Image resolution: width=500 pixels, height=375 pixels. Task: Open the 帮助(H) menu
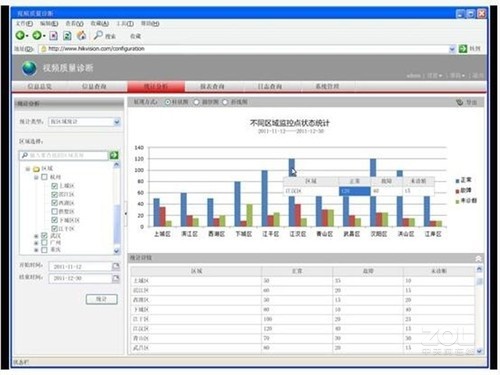[150, 24]
